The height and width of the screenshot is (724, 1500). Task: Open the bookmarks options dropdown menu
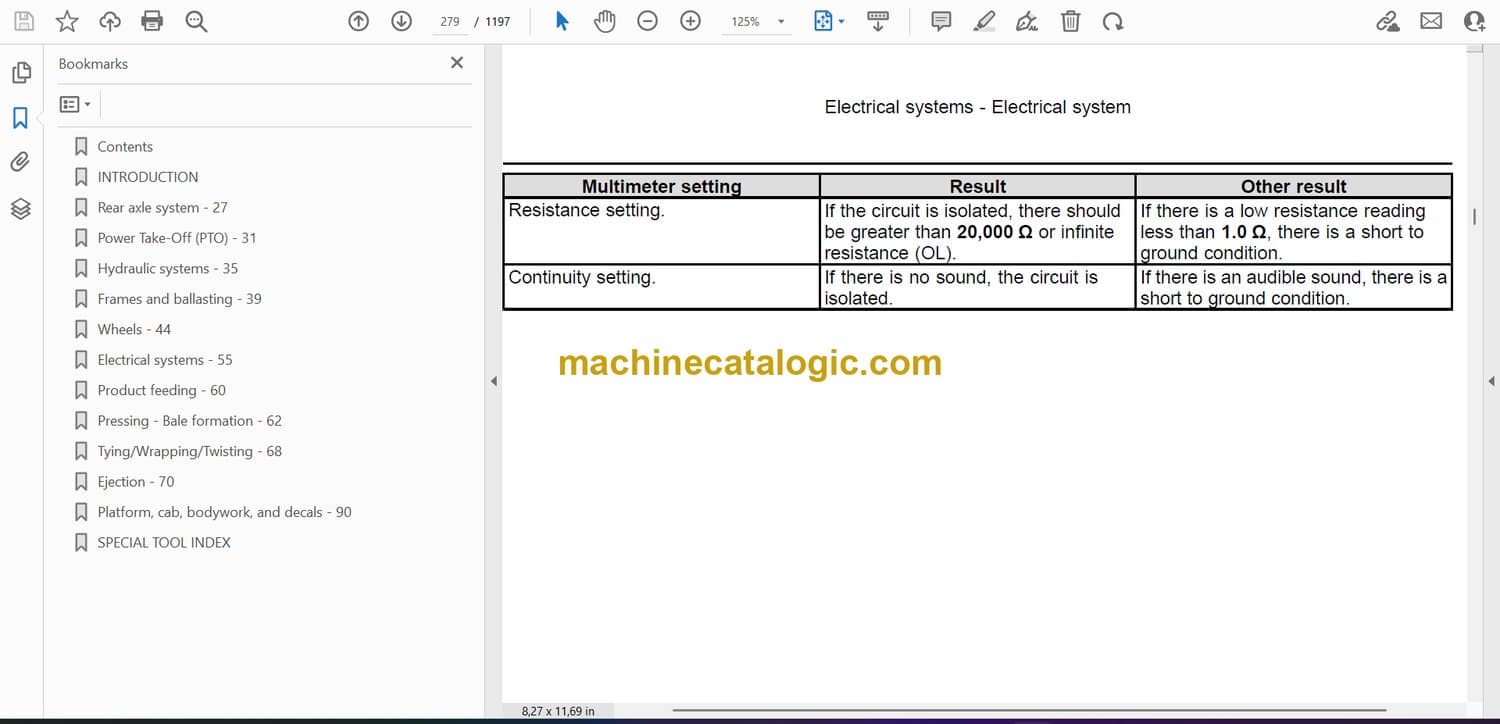[x=75, y=104]
